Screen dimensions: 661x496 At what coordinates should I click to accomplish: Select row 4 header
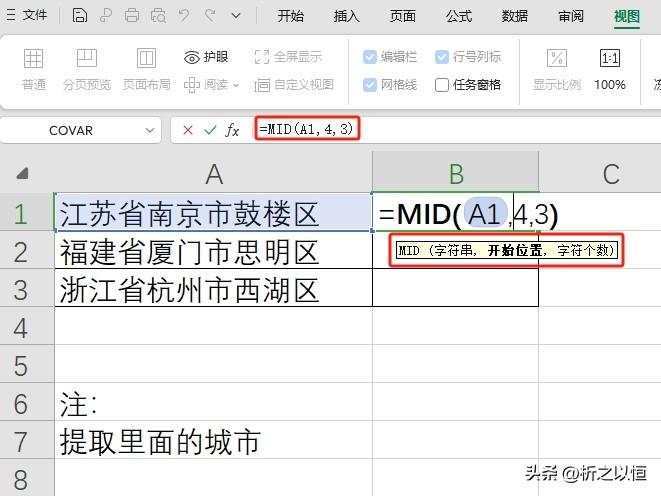27,327
